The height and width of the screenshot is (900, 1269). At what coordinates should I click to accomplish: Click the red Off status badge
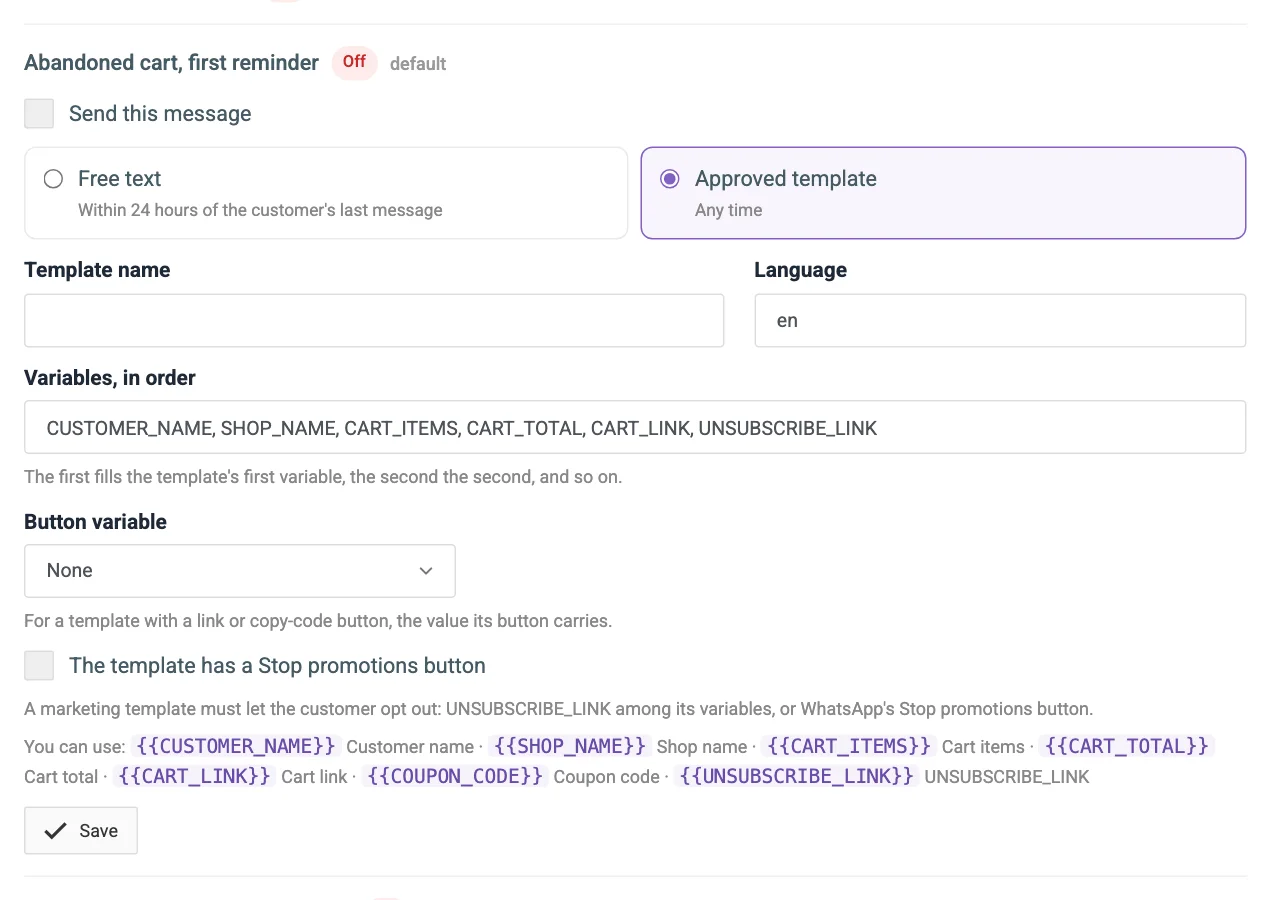[354, 62]
